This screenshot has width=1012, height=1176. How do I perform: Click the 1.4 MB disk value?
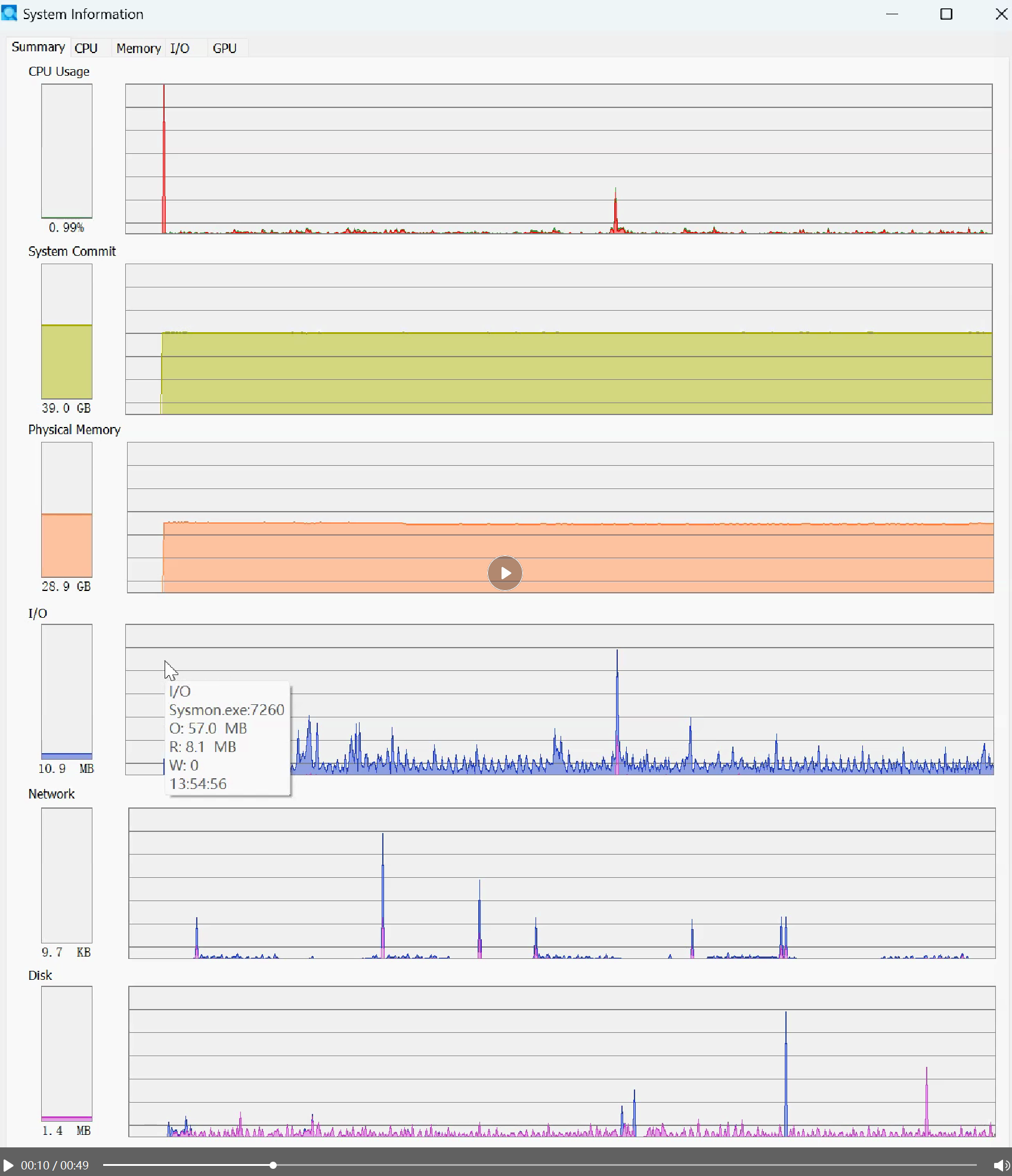[66, 1131]
